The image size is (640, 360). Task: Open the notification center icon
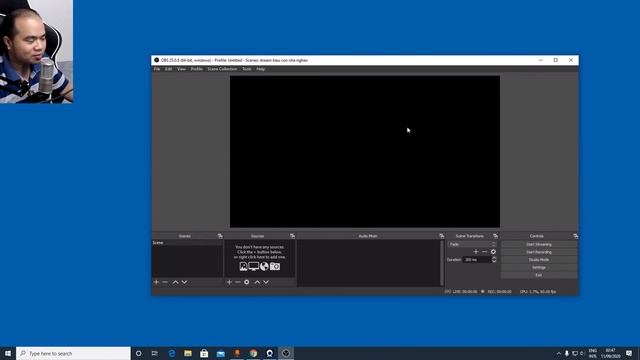pyautogui.click(x=629, y=353)
